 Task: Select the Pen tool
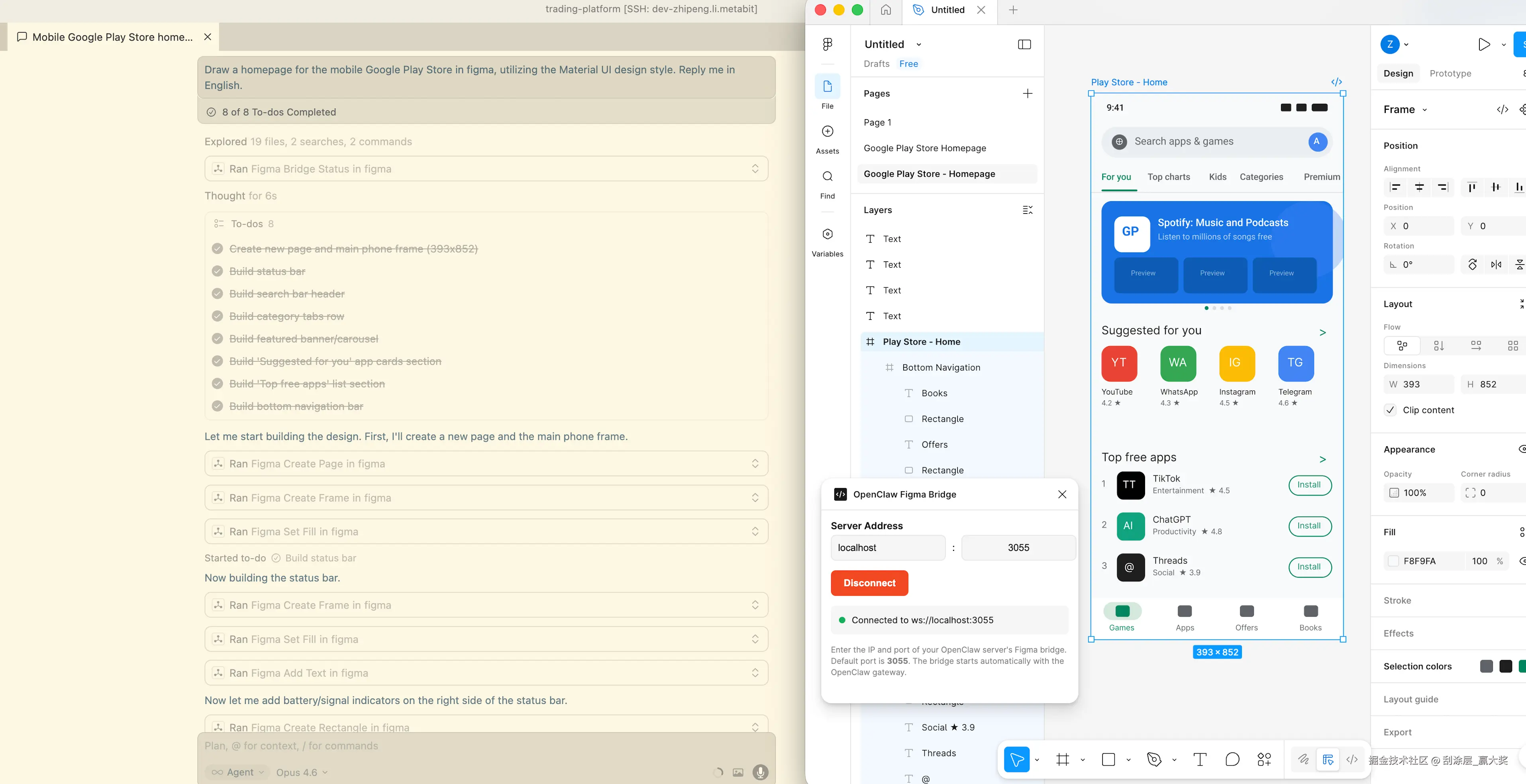1154,759
